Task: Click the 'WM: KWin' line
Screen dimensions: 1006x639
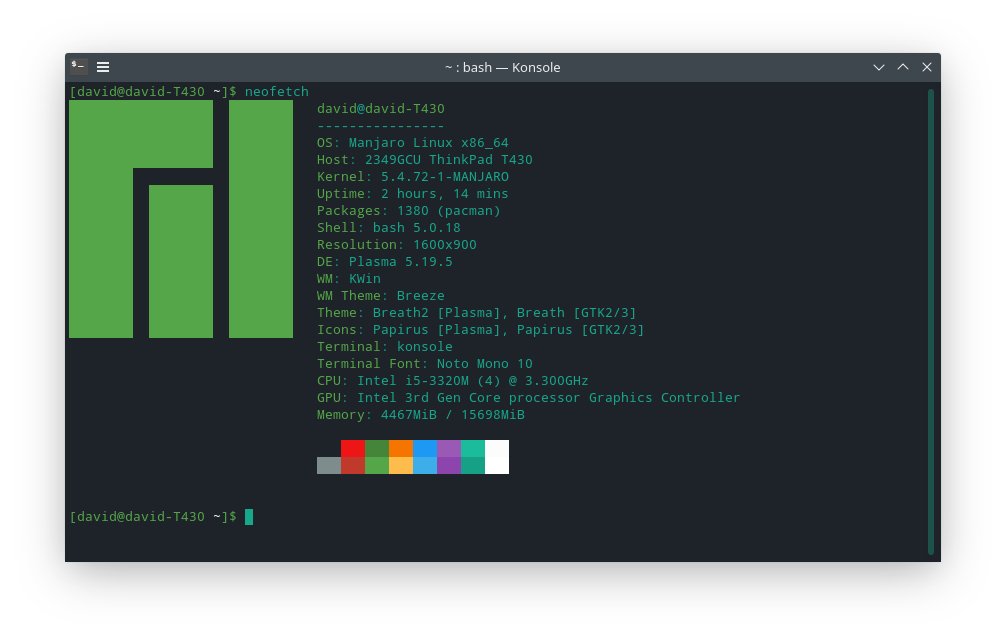Action: click(349, 278)
